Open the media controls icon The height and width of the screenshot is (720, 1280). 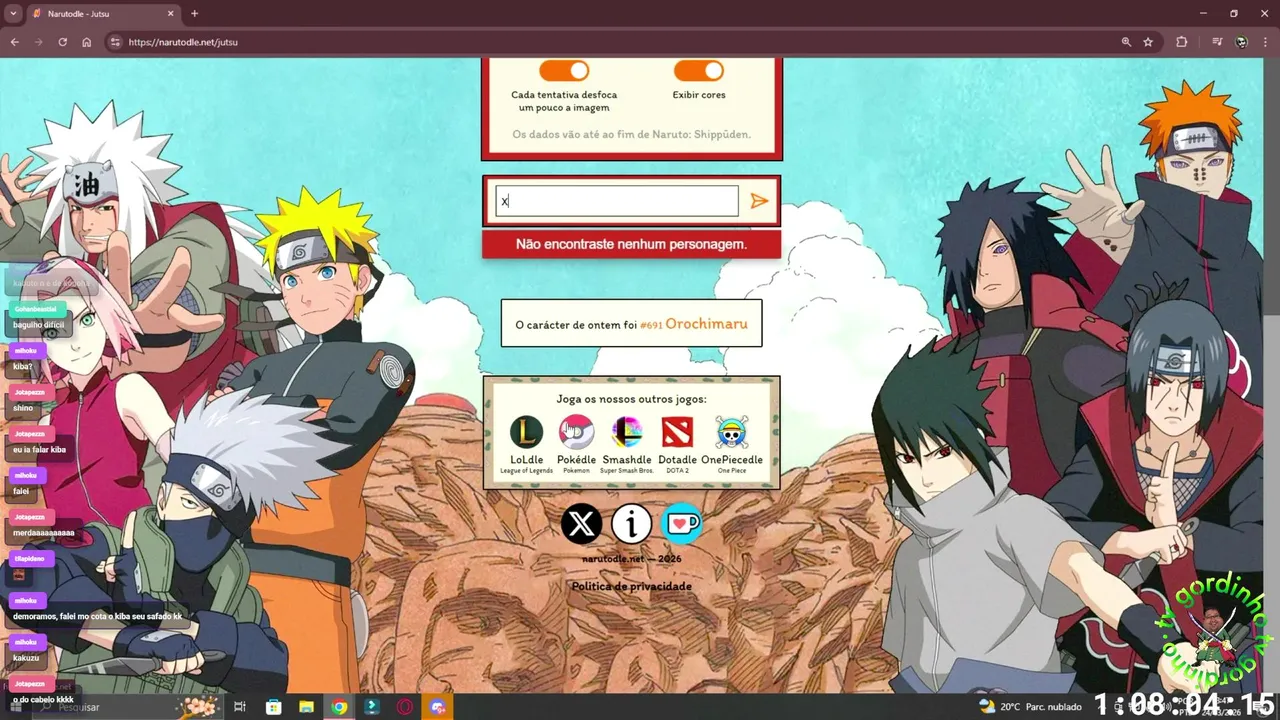click(x=1217, y=42)
